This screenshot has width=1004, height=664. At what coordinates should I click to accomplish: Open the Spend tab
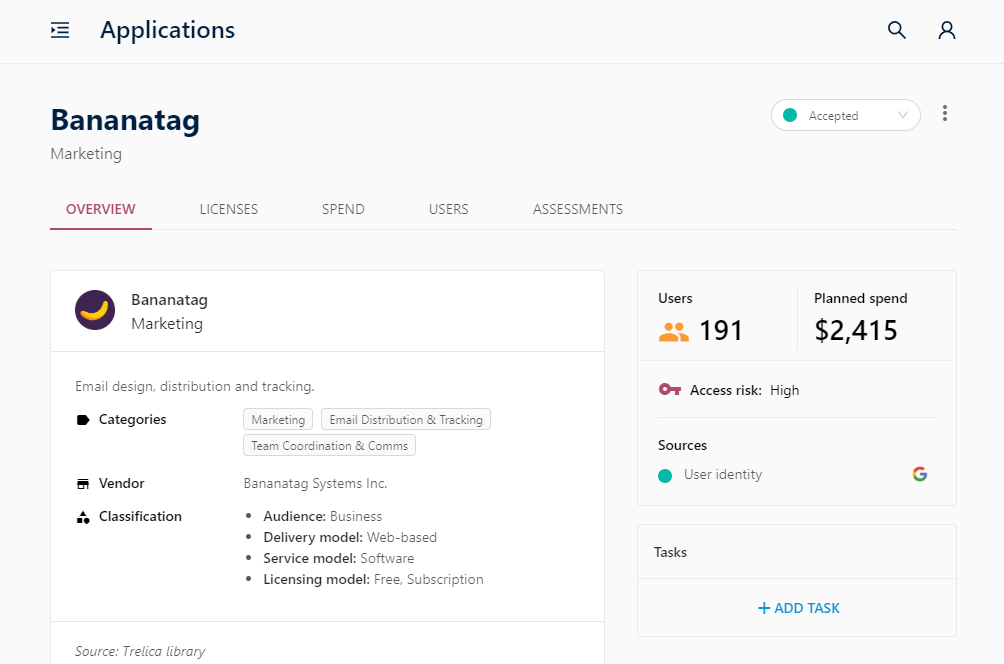click(343, 209)
